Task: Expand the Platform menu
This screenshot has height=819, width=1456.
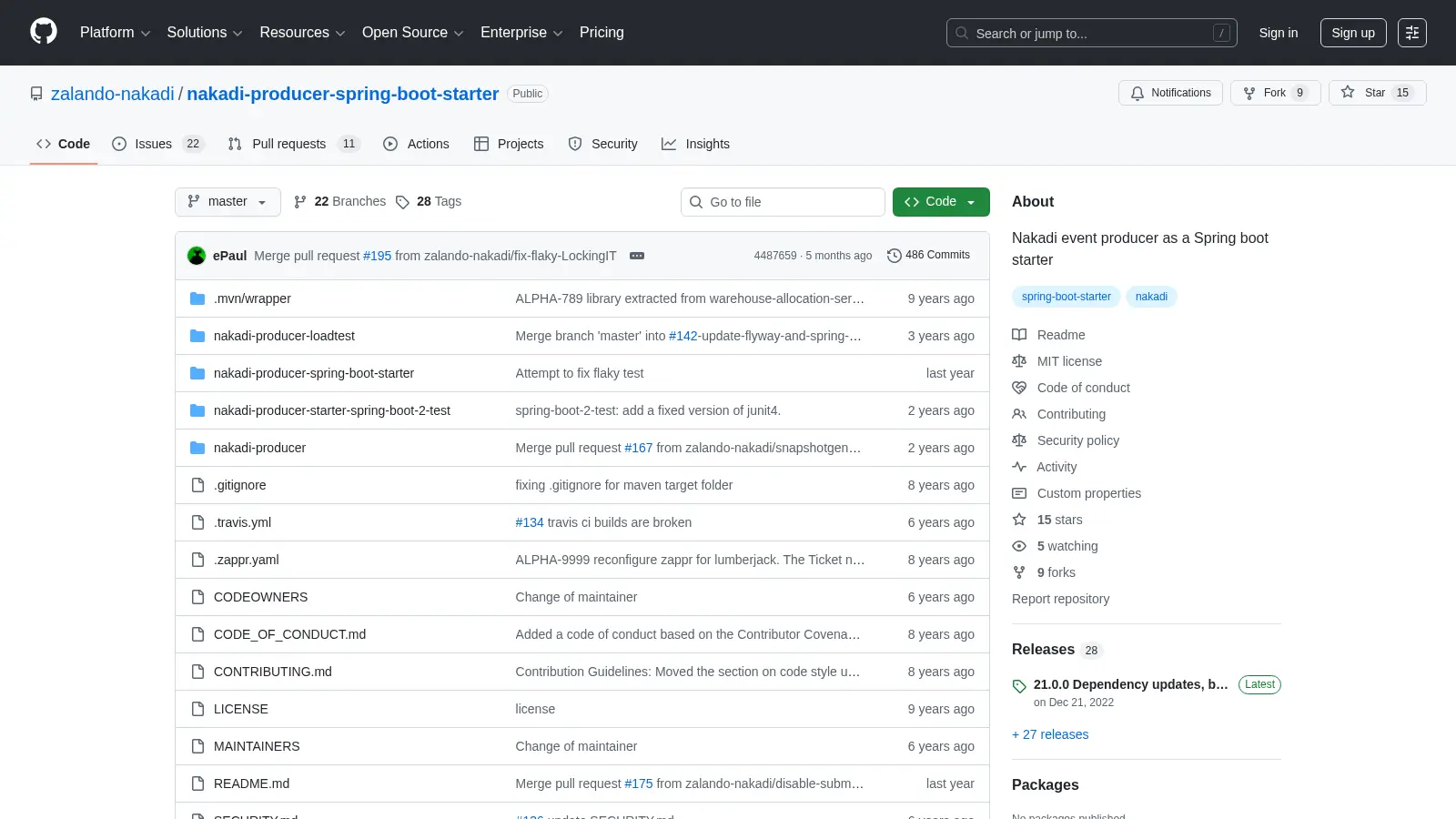Action: 115,33
